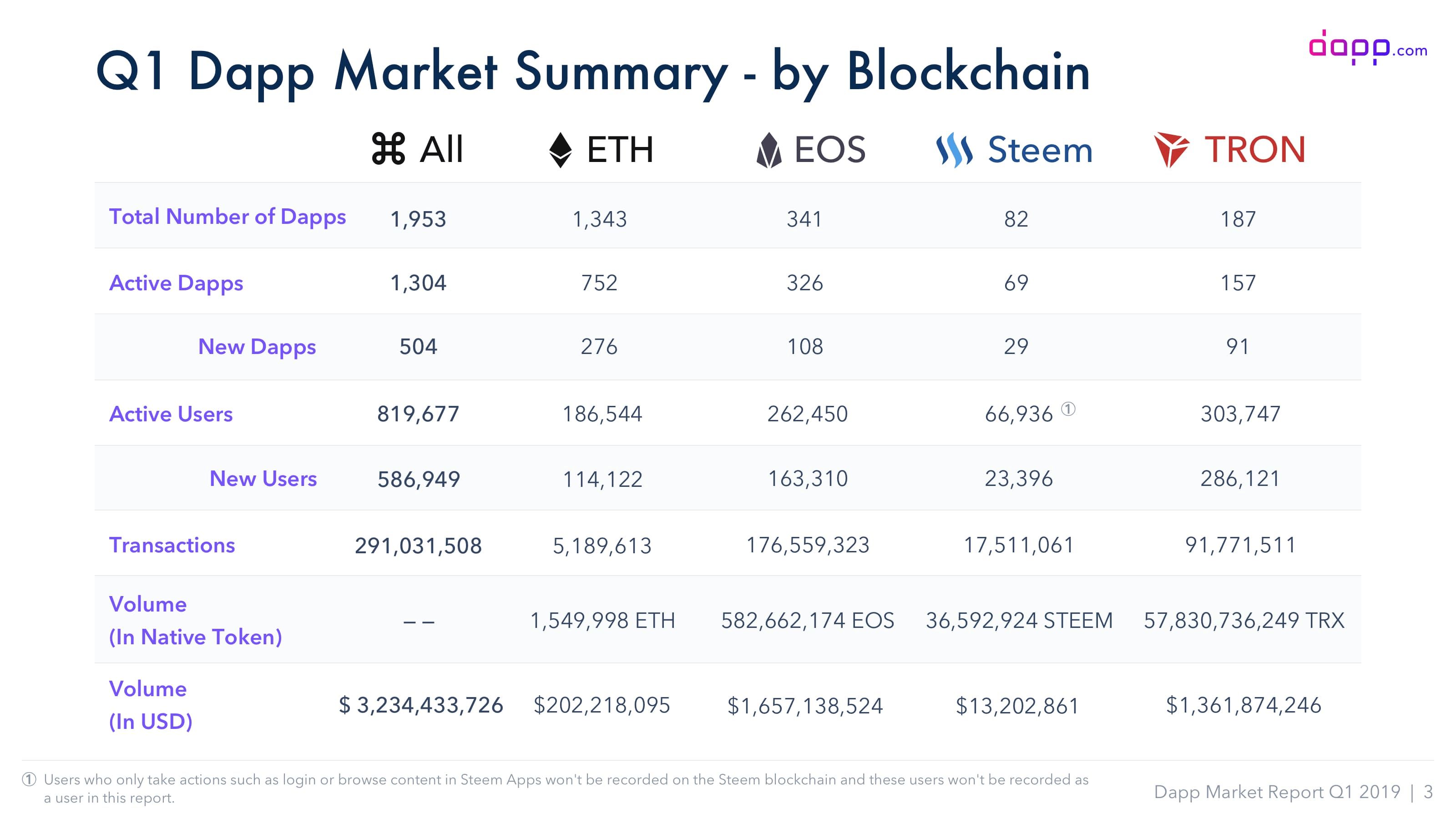Click total USD volume $3,234,433,726
The image size is (1456, 819).
(420, 705)
